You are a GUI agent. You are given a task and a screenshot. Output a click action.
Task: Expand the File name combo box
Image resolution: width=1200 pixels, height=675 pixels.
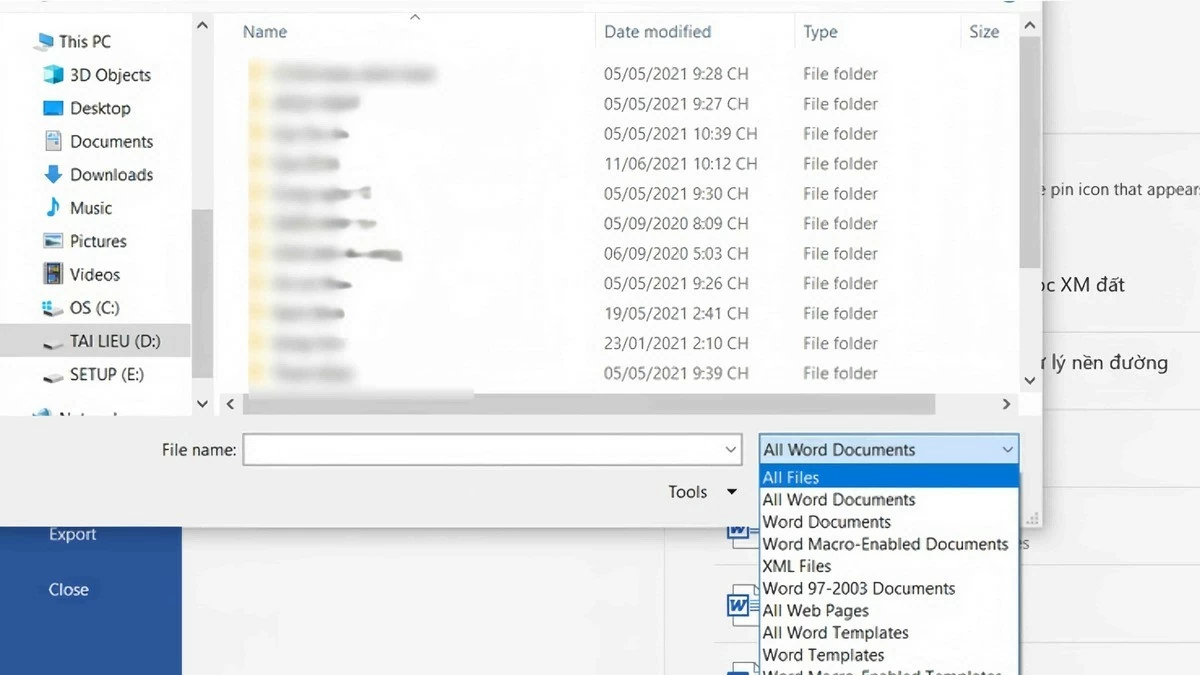[x=729, y=449]
